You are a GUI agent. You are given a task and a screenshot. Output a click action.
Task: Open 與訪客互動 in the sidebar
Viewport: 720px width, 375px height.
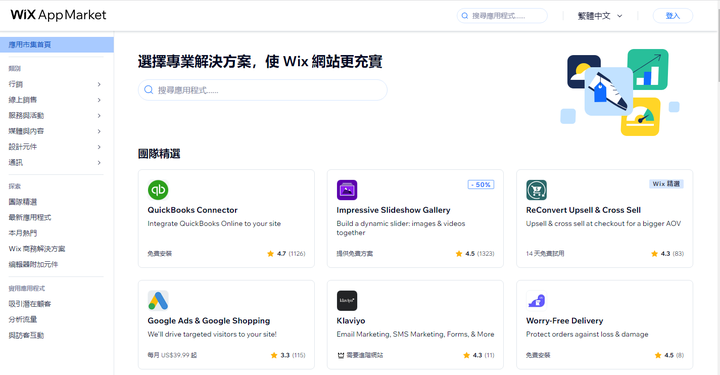(26, 335)
